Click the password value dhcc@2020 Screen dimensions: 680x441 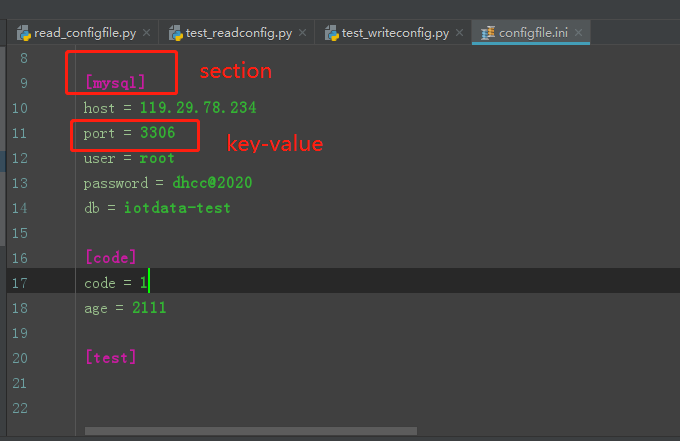click(212, 183)
